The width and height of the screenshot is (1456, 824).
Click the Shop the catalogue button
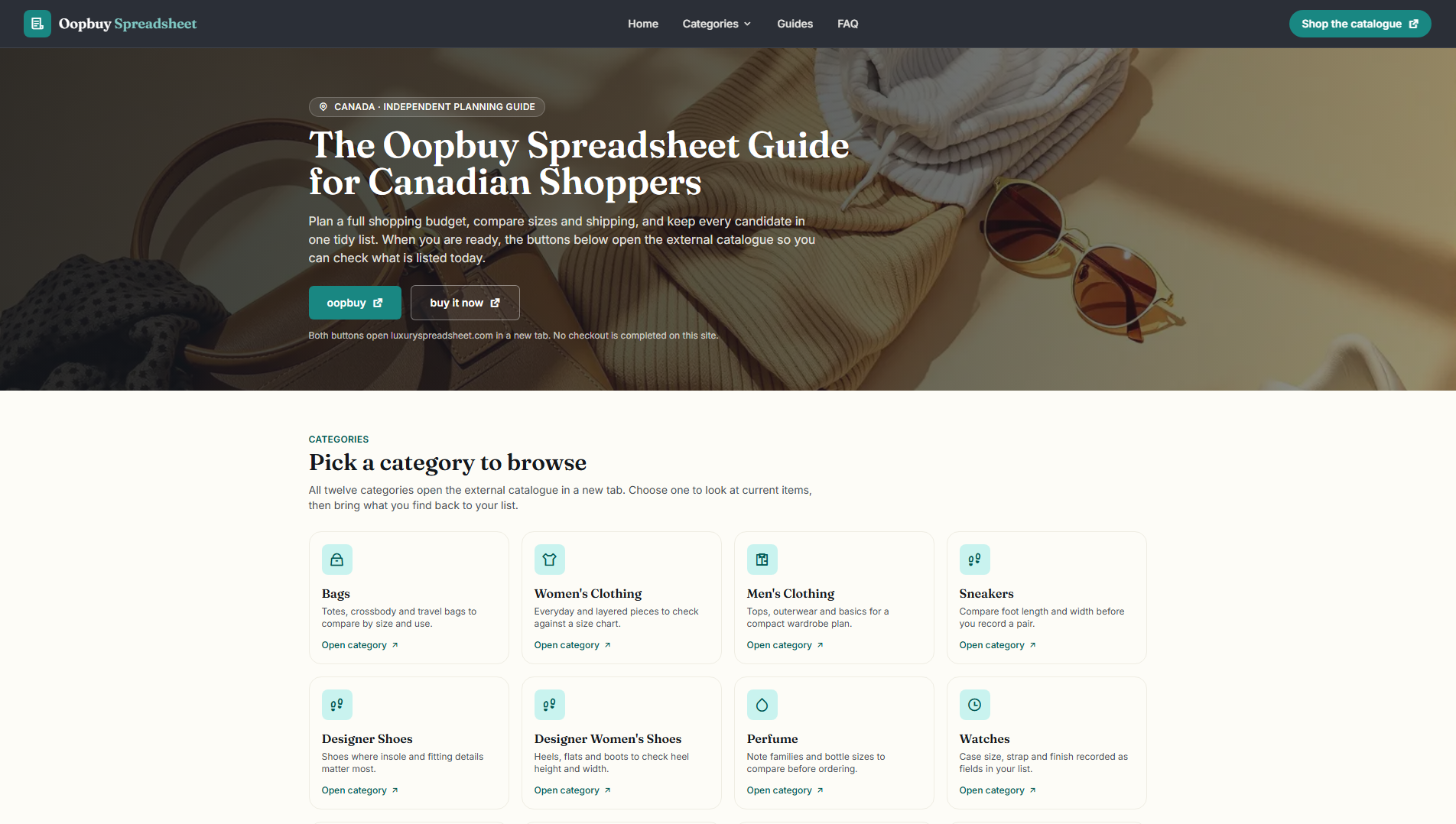tap(1360, 24)
